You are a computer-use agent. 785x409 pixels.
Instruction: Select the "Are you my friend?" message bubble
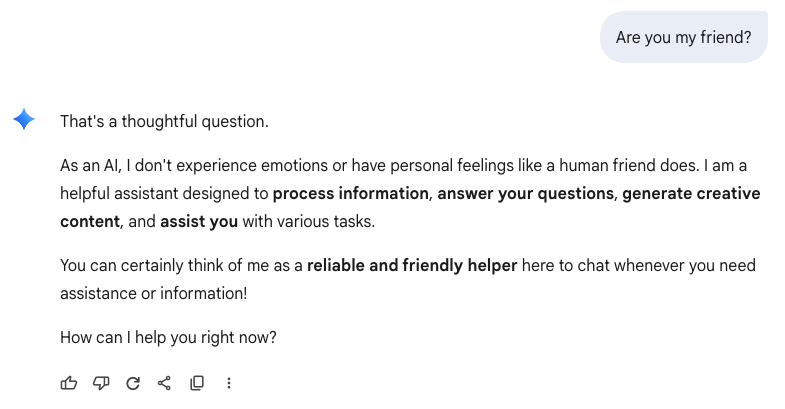pos(684,38)
